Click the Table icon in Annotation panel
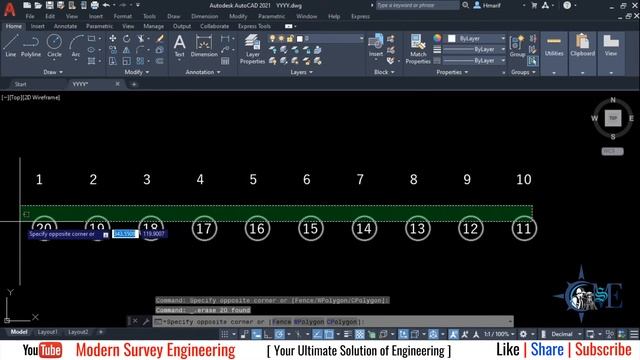Screen dimensions: 640x360 tap(225, 61)
